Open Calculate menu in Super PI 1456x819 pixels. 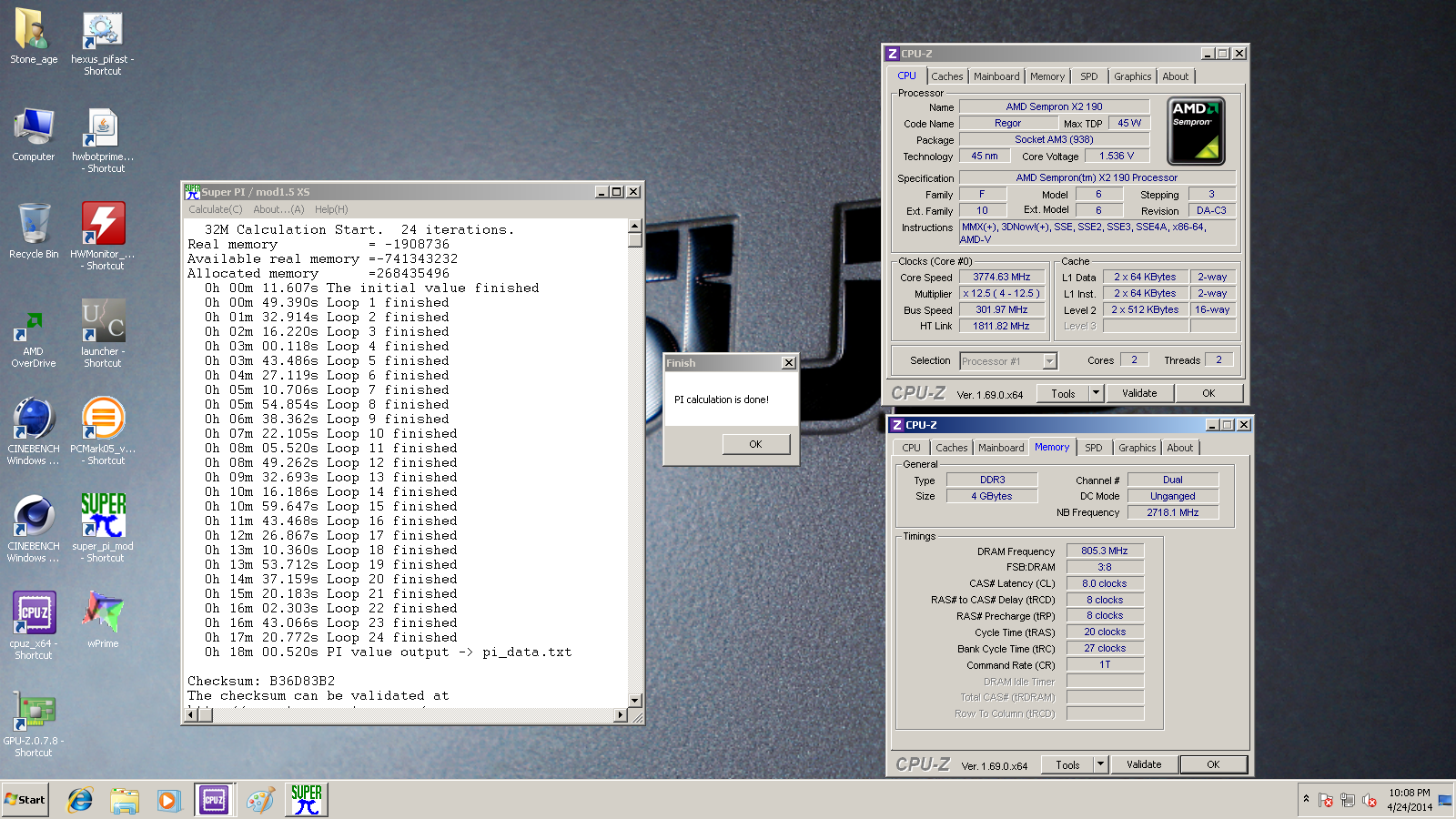(x=215, y=209)
